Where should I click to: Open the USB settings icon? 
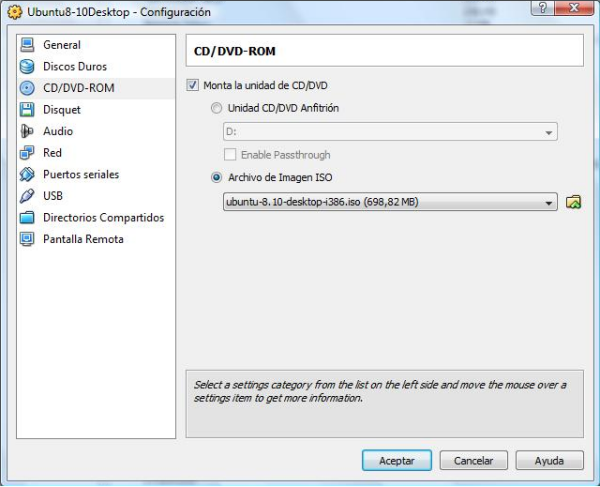(27, 196)
